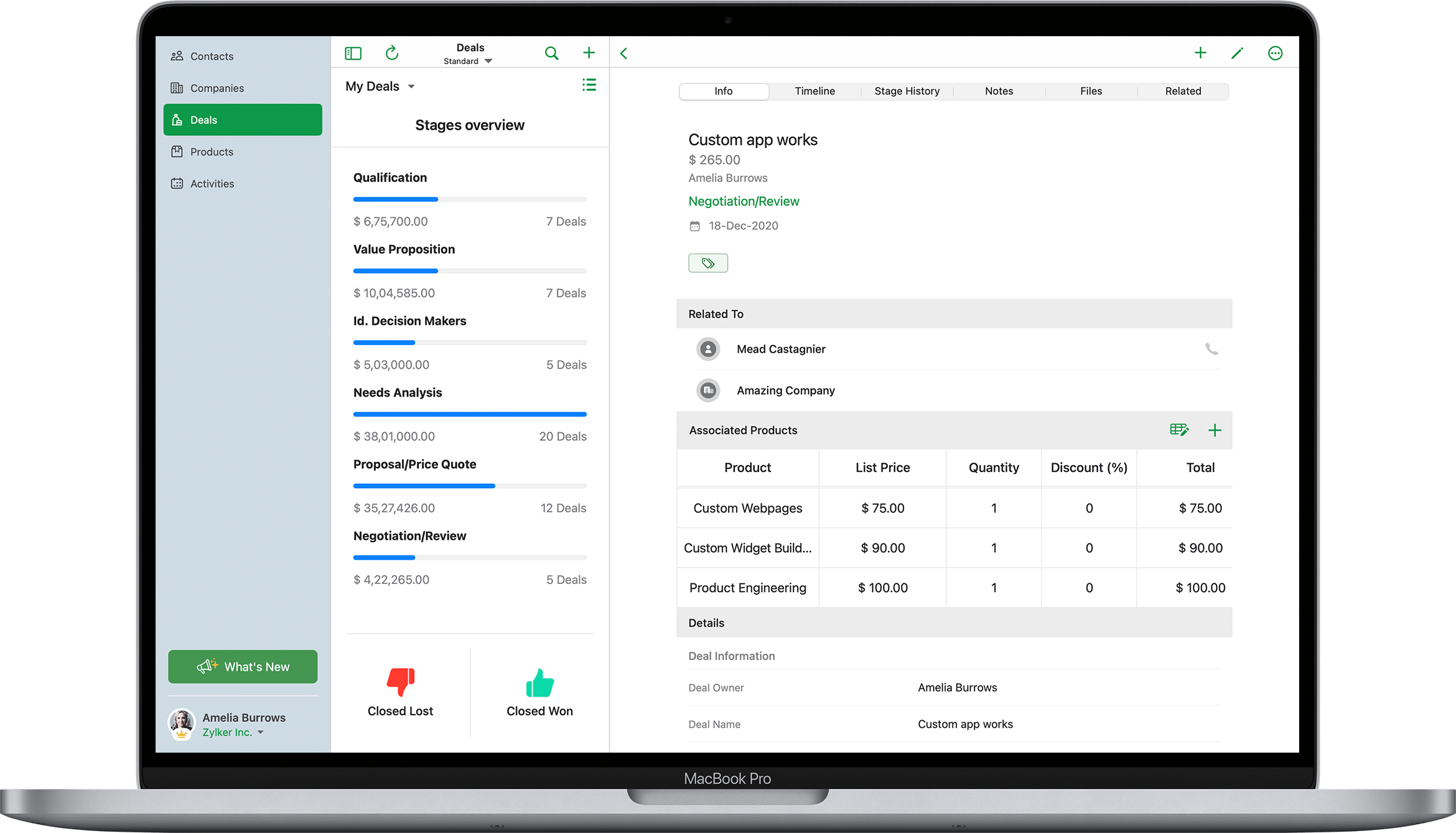Screen dimensions: 1456x833
Task: Open Amazing Company record
Action: (x=786, y=390)
